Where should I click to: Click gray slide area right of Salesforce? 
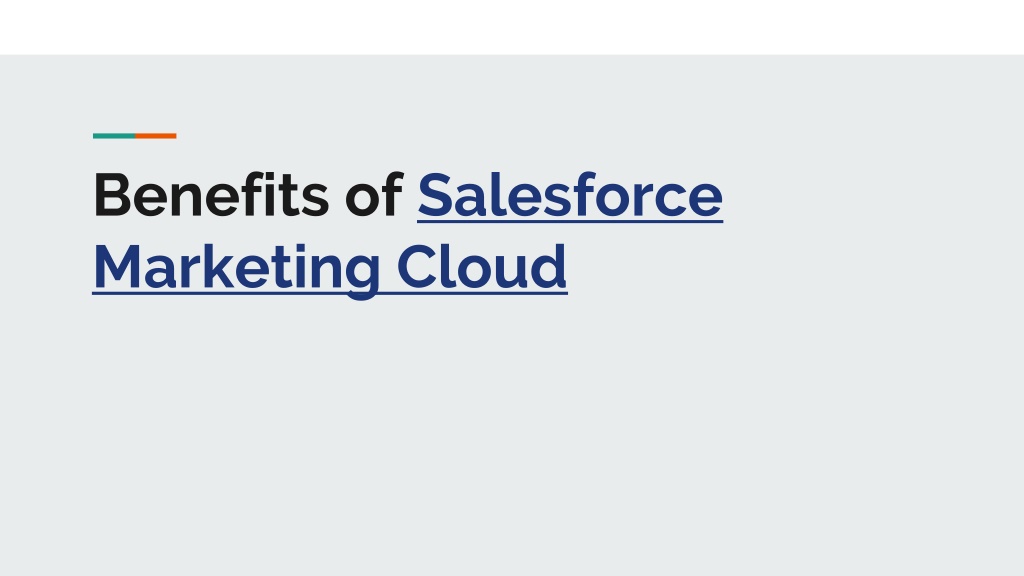[869, 195]
